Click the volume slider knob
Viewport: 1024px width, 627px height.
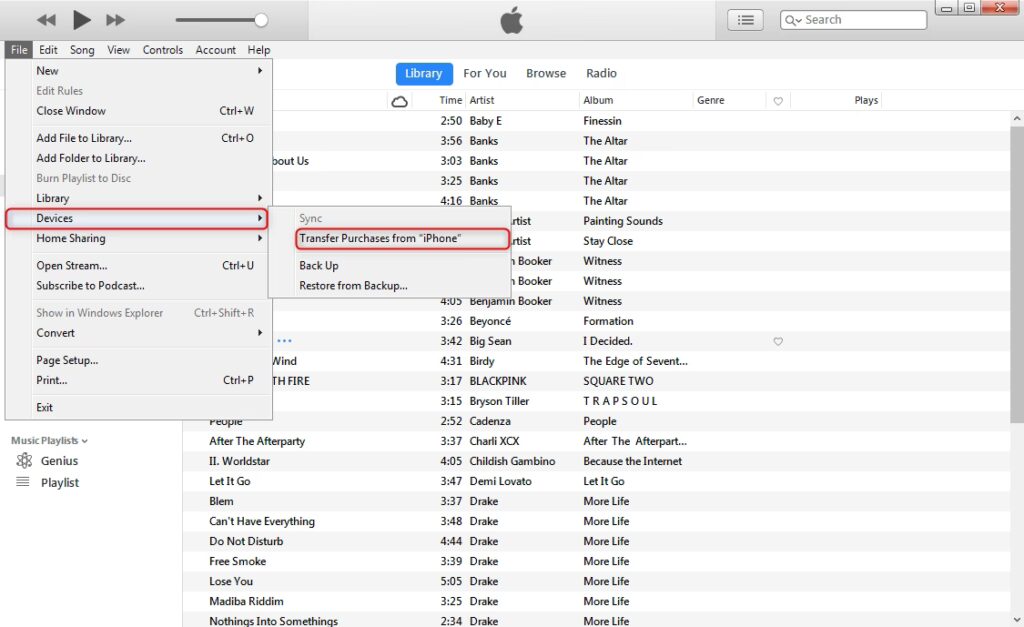[x=261, y=20]
